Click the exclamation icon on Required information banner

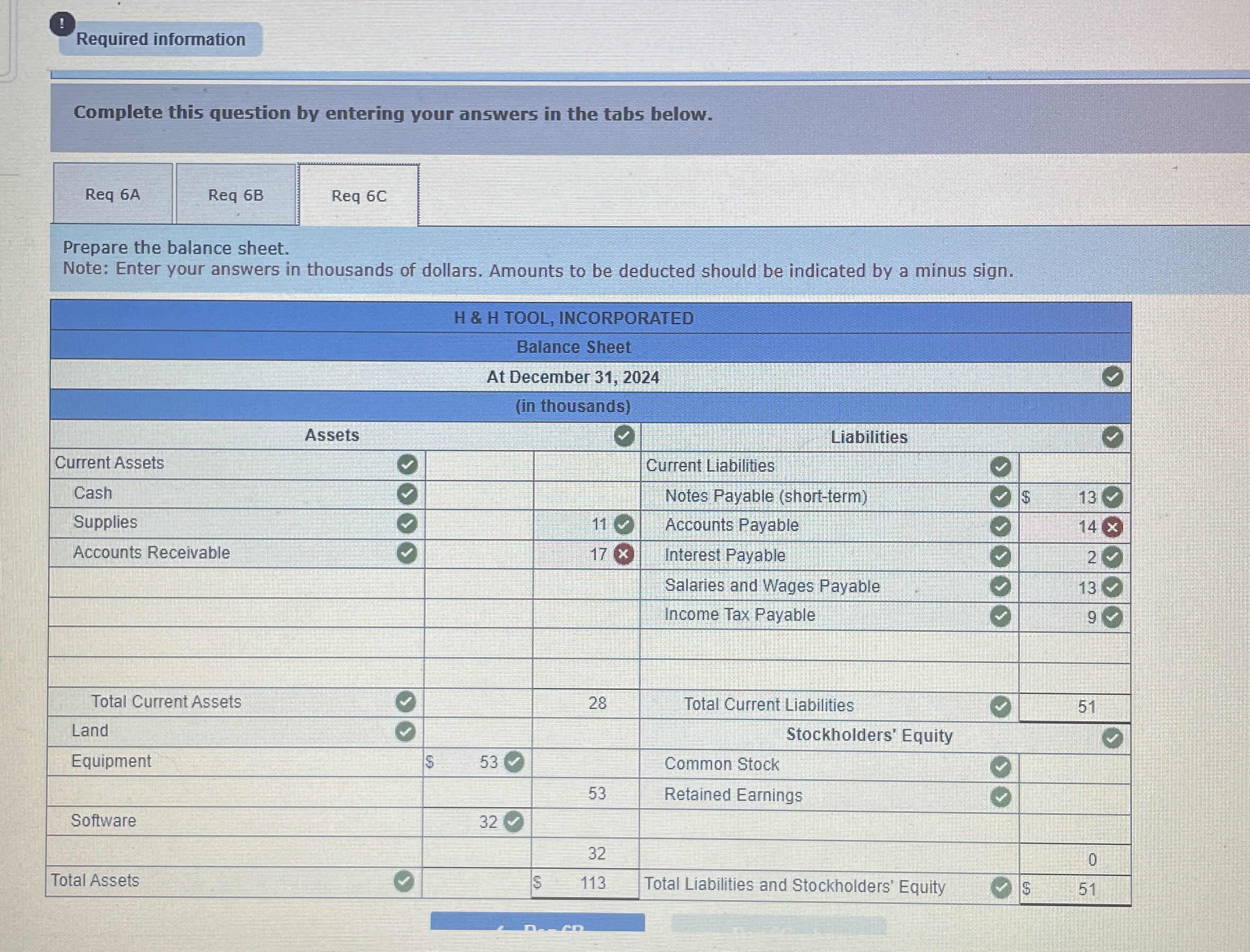click(61, 24)
